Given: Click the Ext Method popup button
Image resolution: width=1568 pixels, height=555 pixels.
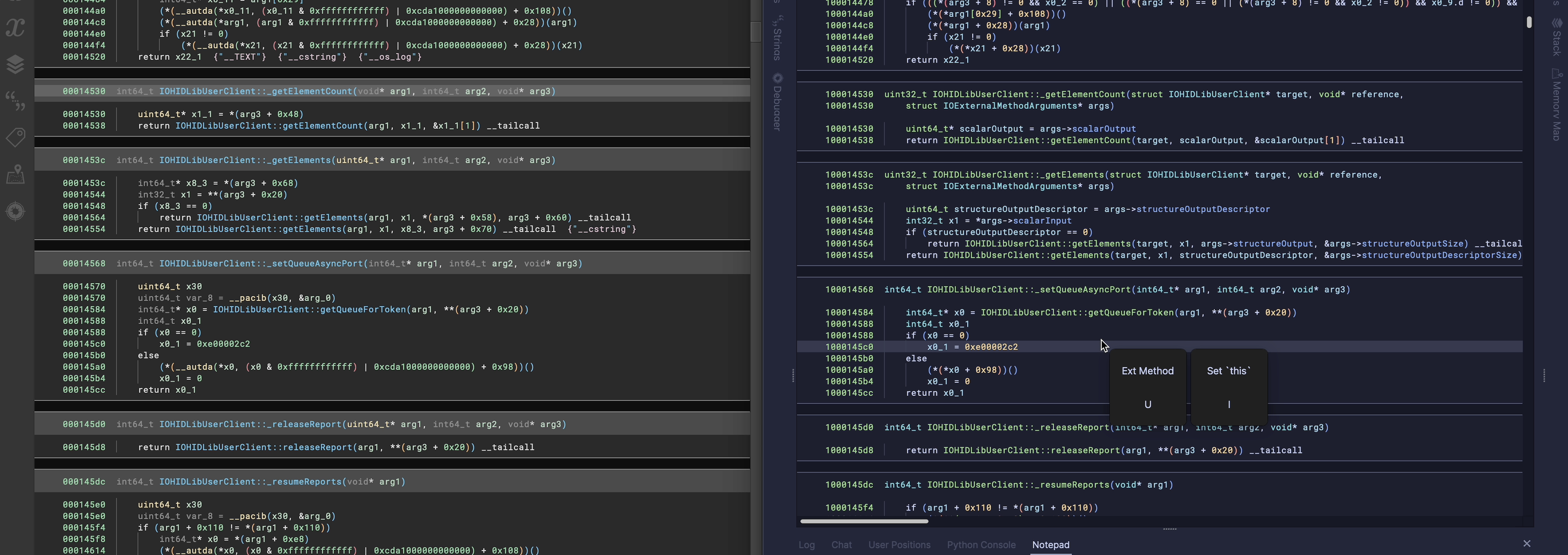Looking at the screenshot, I should 1148,387.
